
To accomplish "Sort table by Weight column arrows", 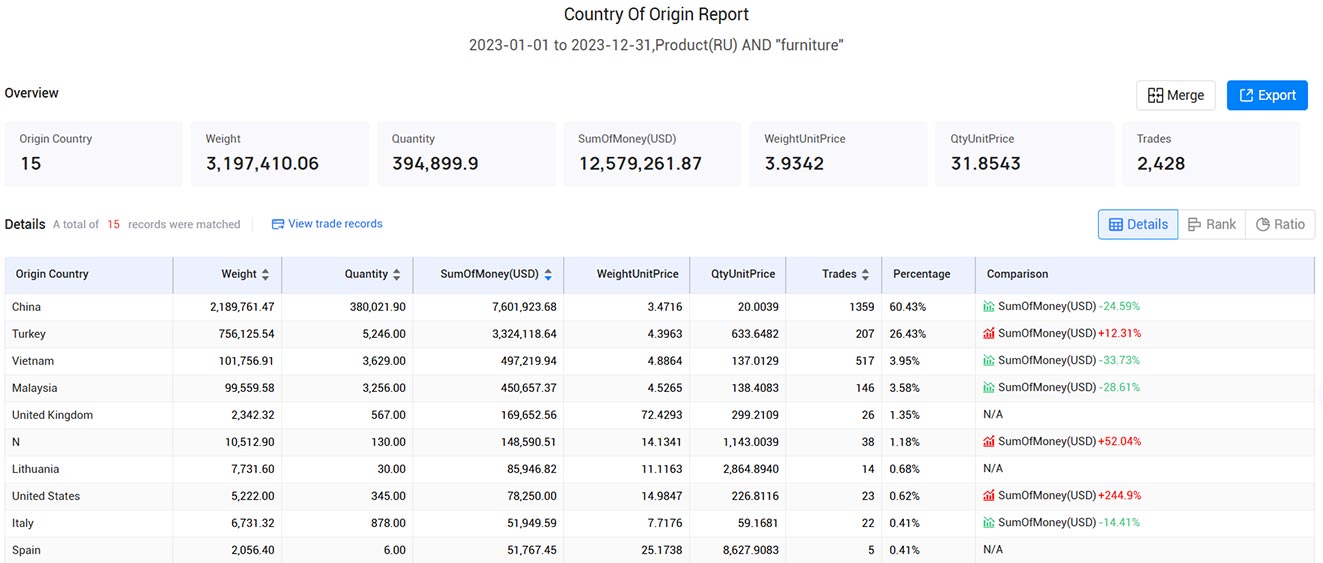I will 266,274.
